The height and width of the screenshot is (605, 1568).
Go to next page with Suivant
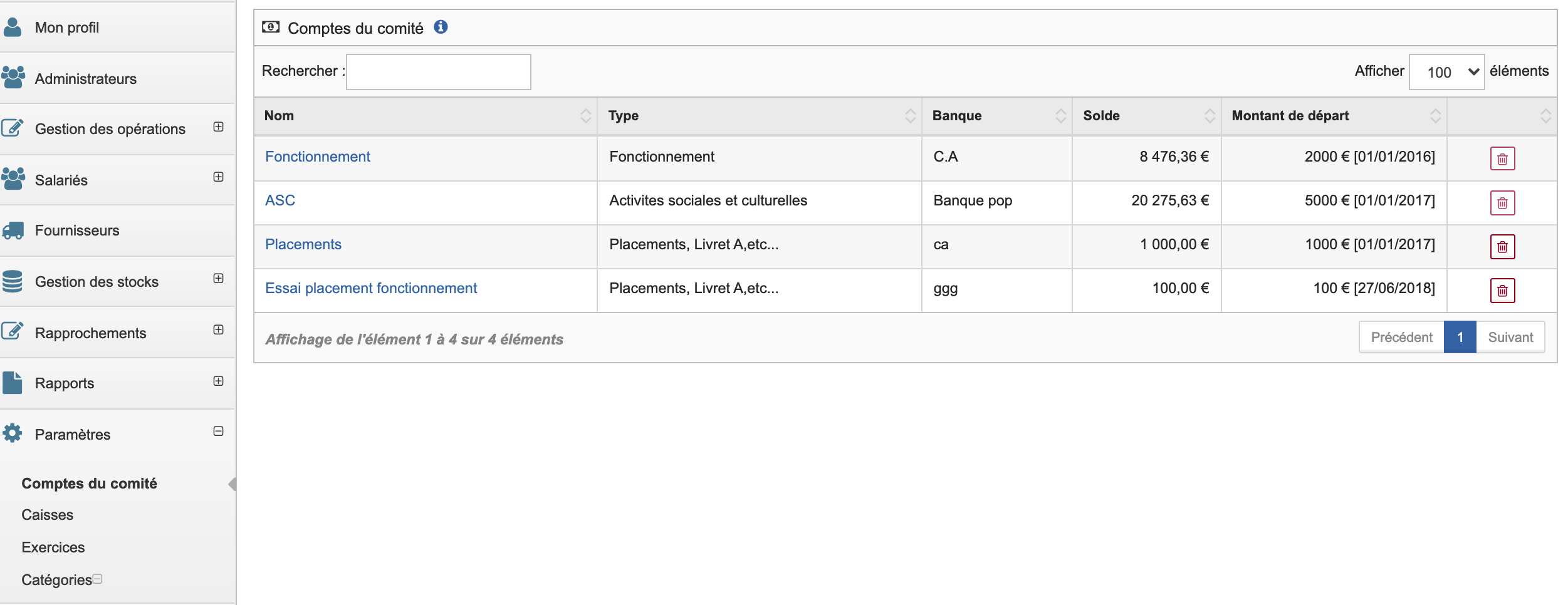click(x=1510, y=338)
